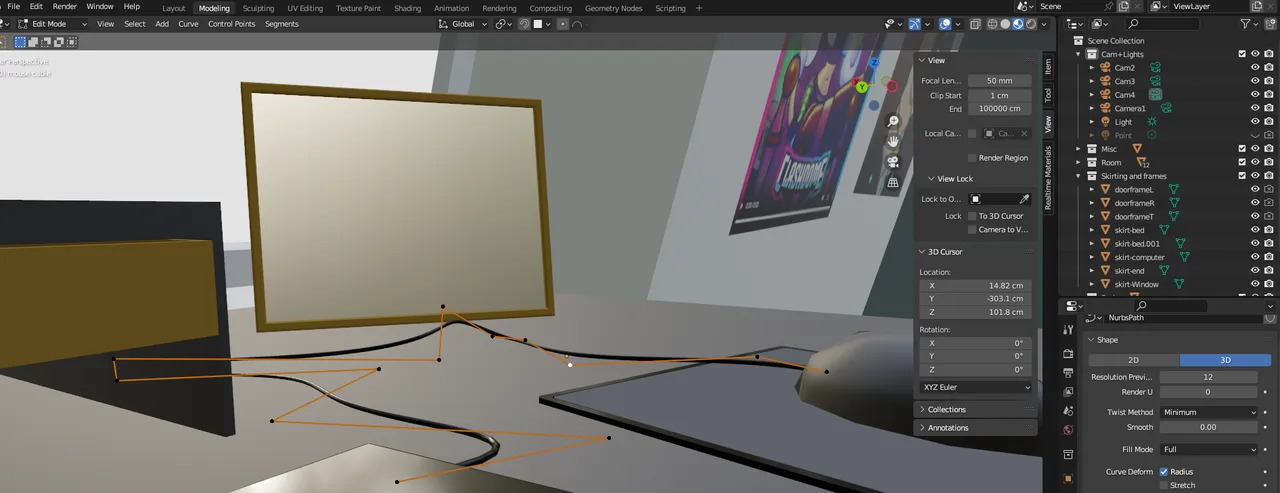Enable Stretch checkbox
This screenshot has height=493, width=1280.
click(x=1164, y=485)
